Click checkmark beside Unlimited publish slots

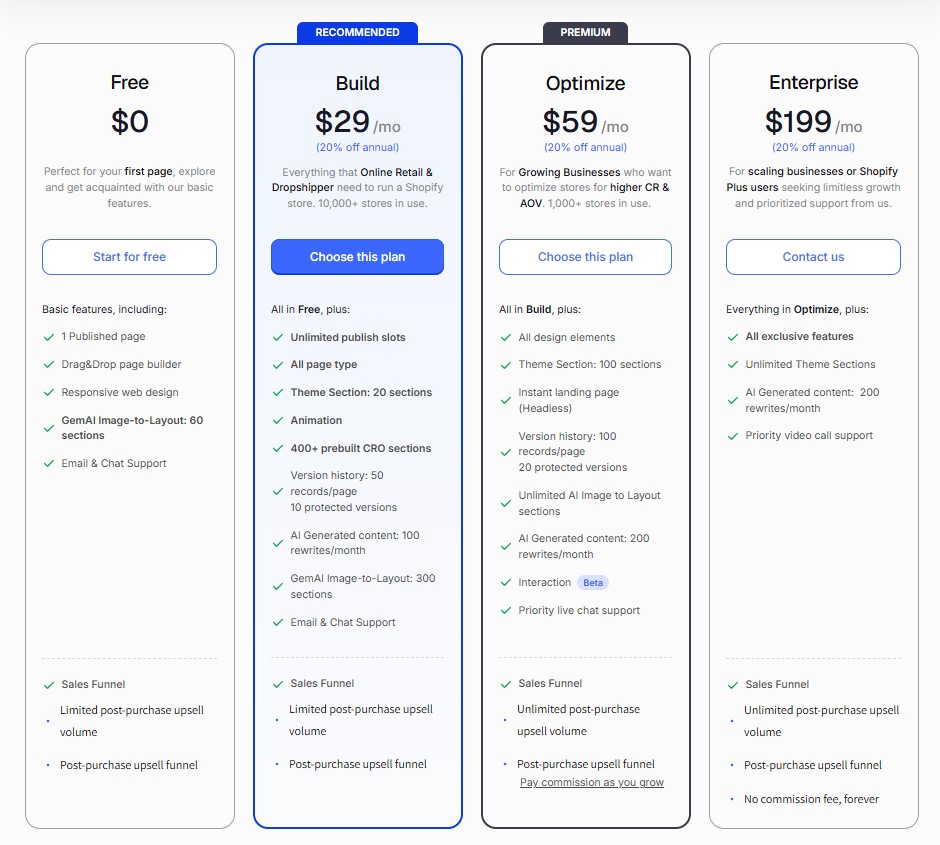click(x=278, y=337)
